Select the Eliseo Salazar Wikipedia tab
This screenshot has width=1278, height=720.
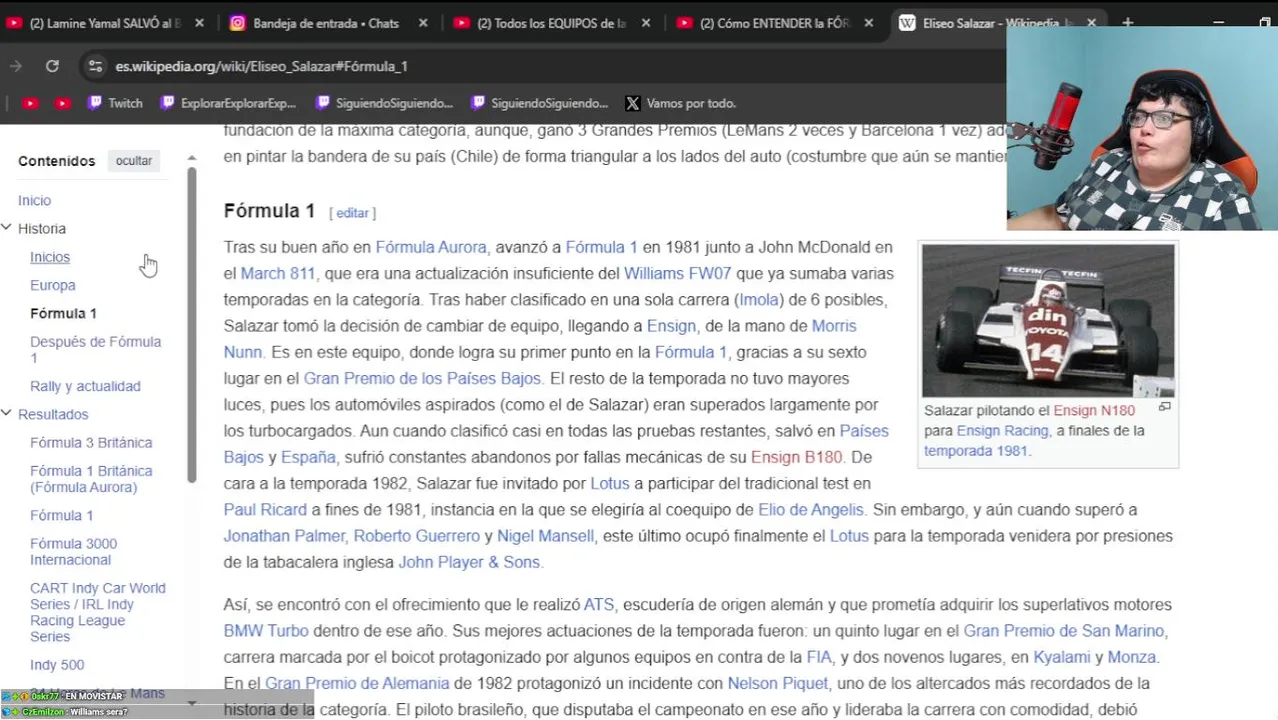coord(985,23)
